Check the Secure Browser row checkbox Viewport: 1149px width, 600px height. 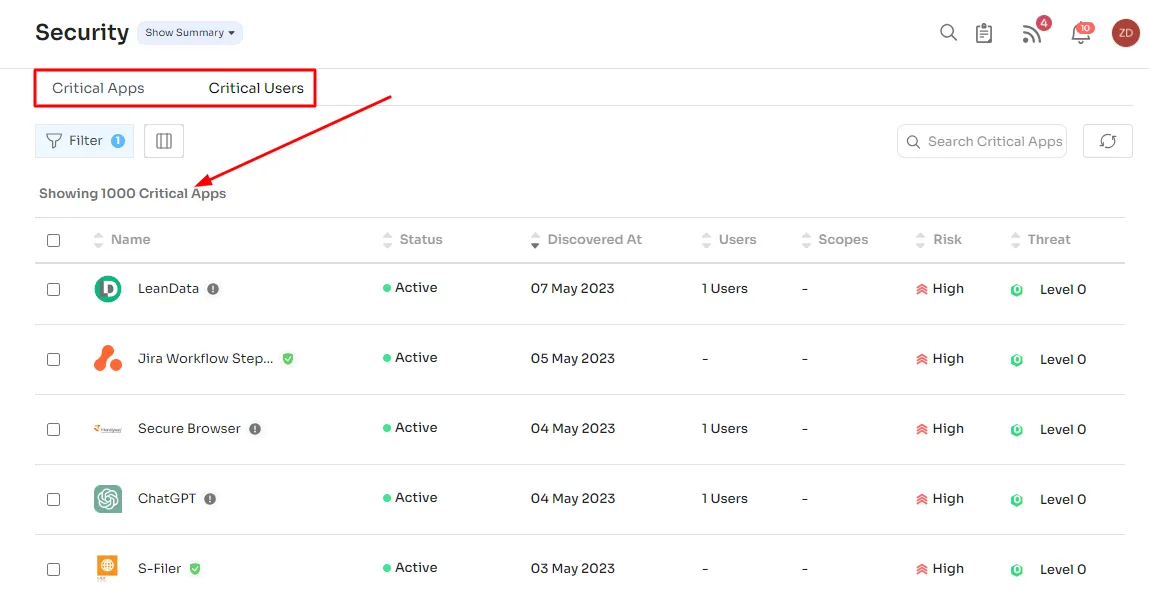(53, 429)
